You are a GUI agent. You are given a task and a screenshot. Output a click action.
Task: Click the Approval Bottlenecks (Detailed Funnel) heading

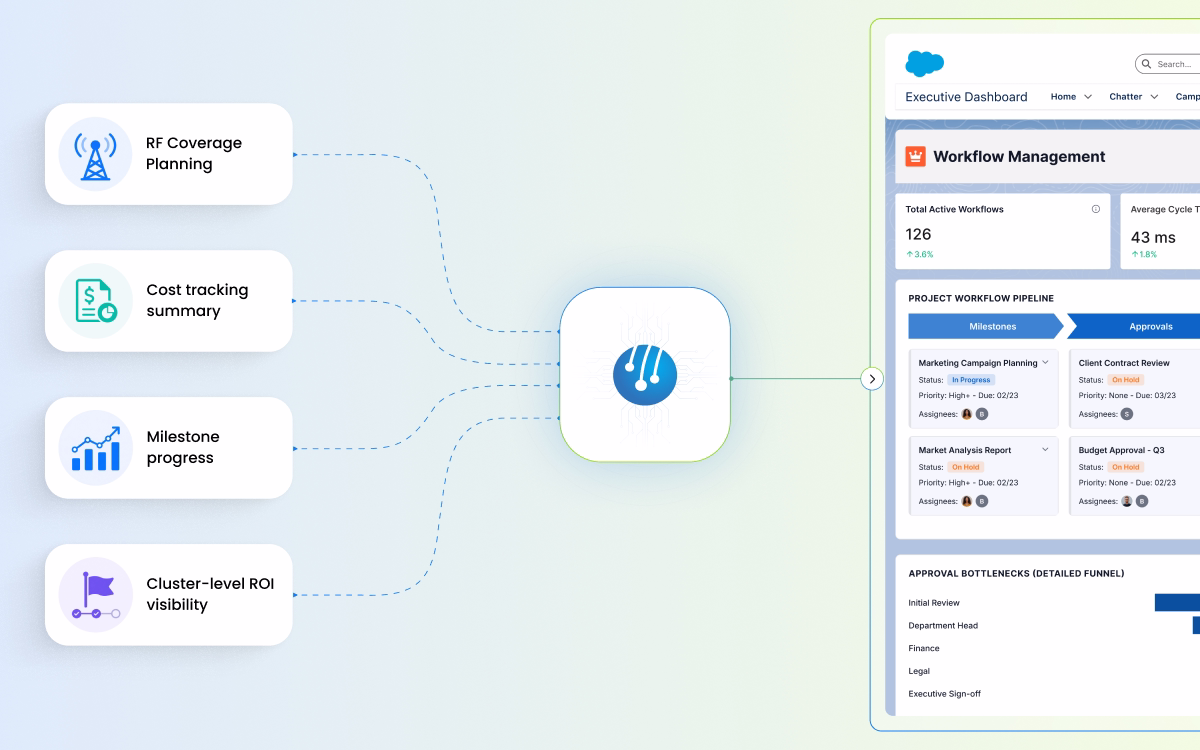click(1016, 574)
